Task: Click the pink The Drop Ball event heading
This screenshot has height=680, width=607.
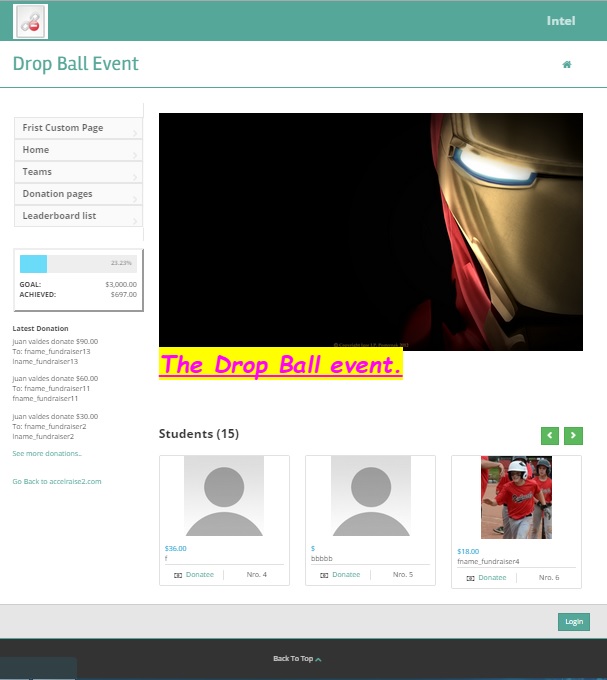Action: [x=281, y=364]
